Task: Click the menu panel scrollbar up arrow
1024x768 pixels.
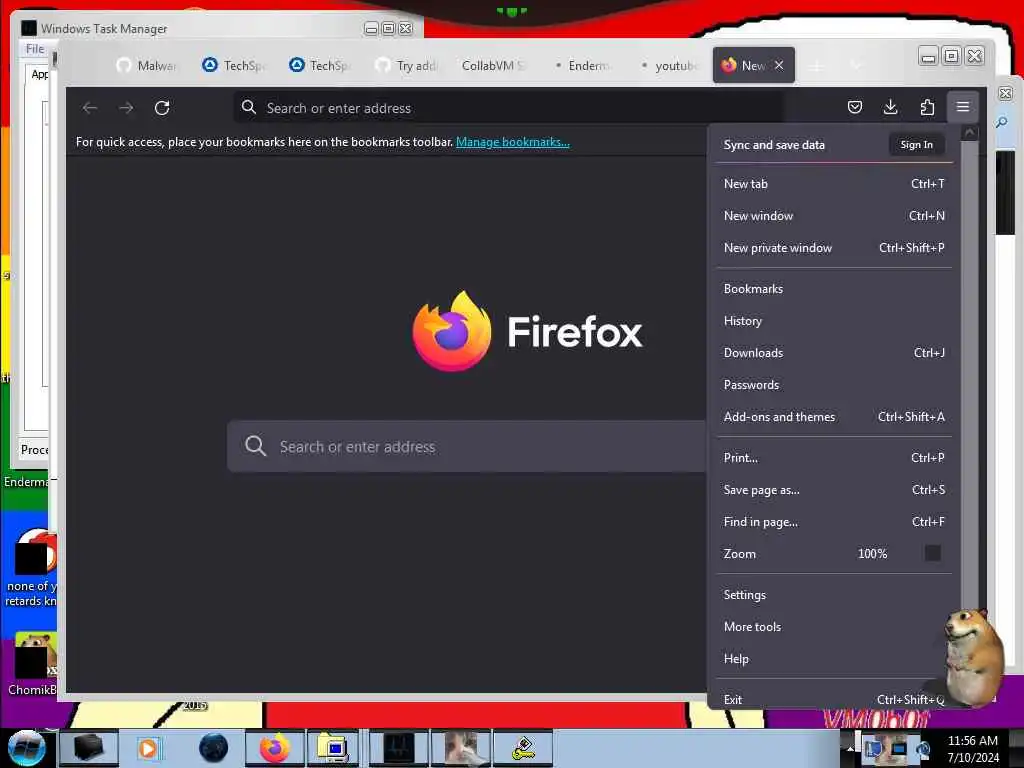Action: [970, 133]
